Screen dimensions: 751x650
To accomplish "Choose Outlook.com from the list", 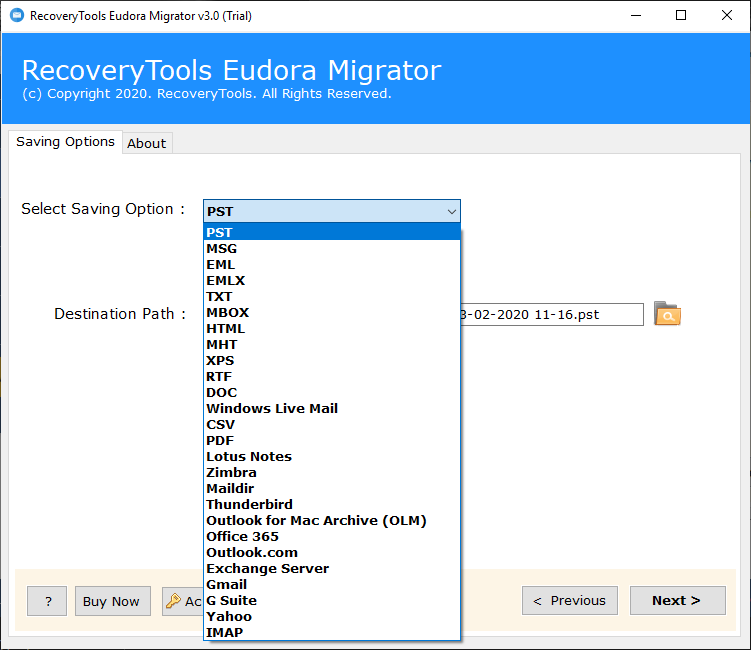I will (331, 552).
